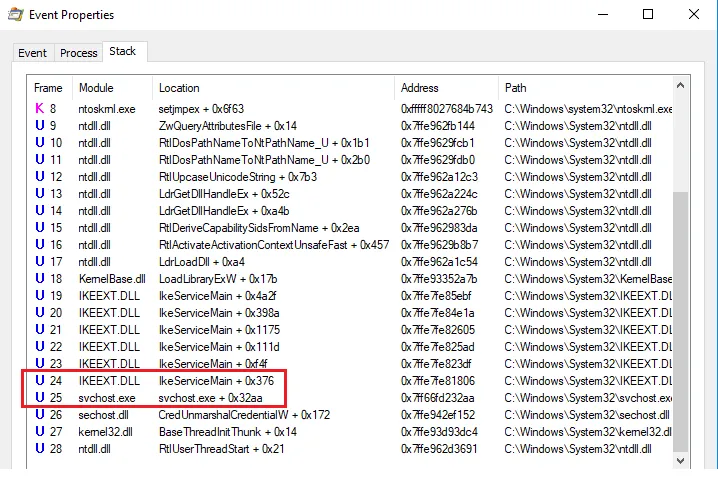Maximize the Event Properties window
Viewport: 718px width, 494px height.
coord(647,15)
